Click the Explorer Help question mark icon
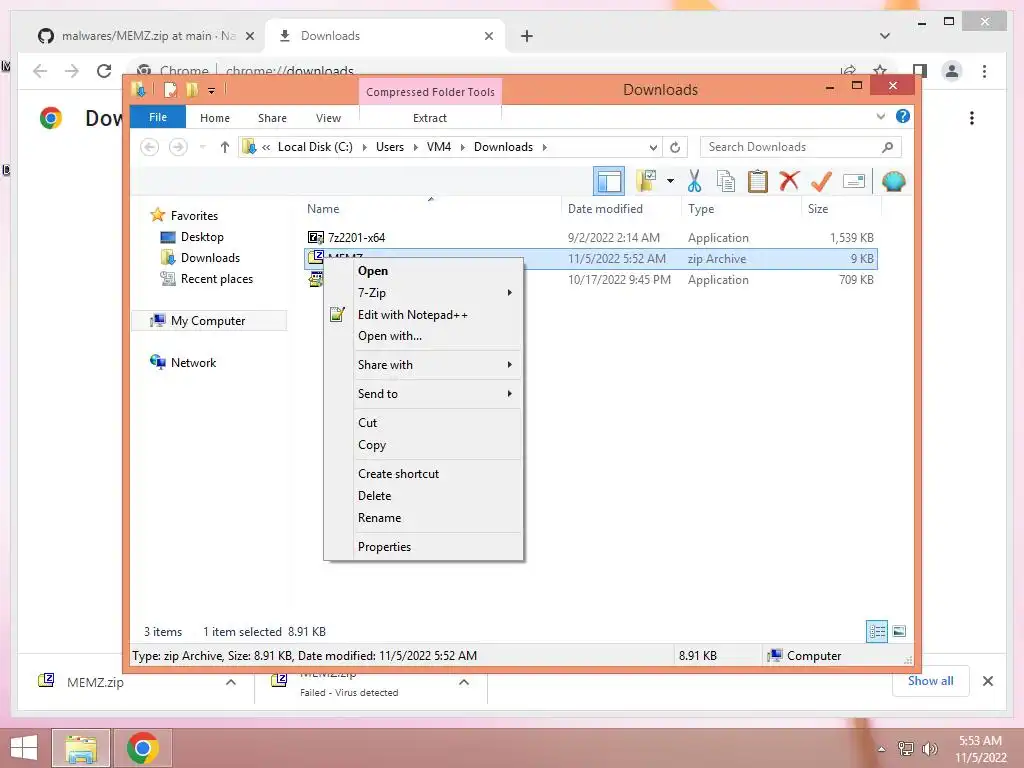This screenshot has width=1024, height=768. pos(903,116)
